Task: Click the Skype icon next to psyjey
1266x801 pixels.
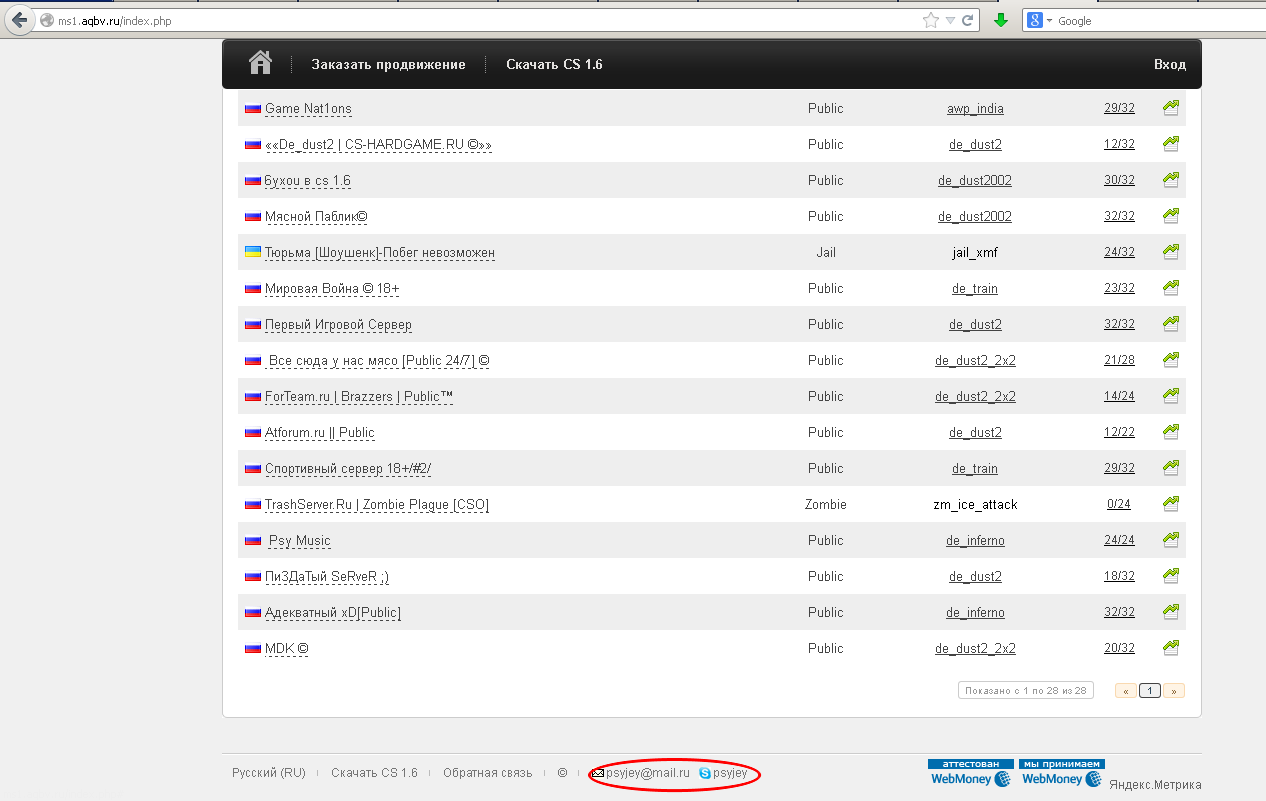Action: tap(705, 773)
